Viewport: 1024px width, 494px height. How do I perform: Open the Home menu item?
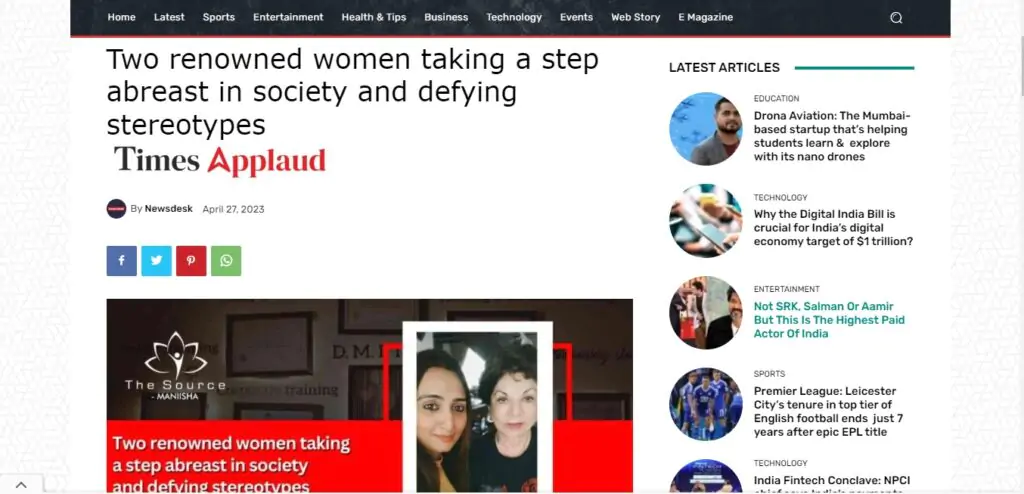[x=121, y=18]
